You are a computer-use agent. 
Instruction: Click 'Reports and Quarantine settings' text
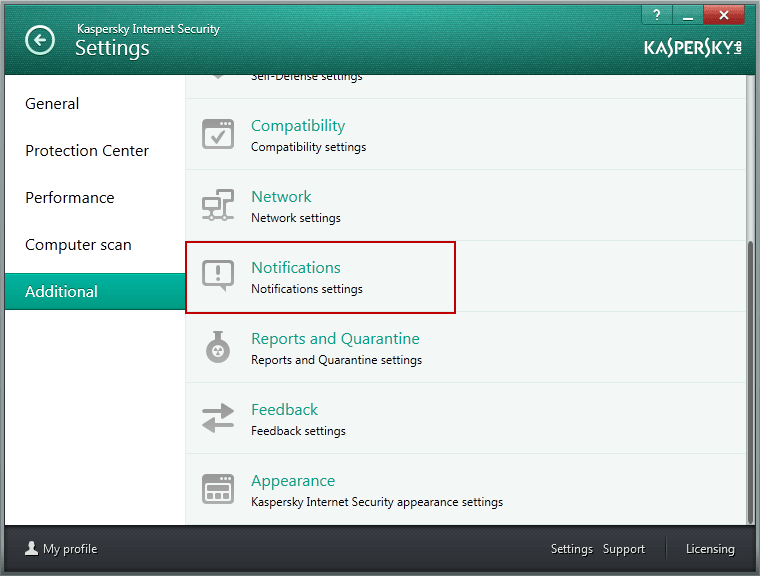point(336,360)
